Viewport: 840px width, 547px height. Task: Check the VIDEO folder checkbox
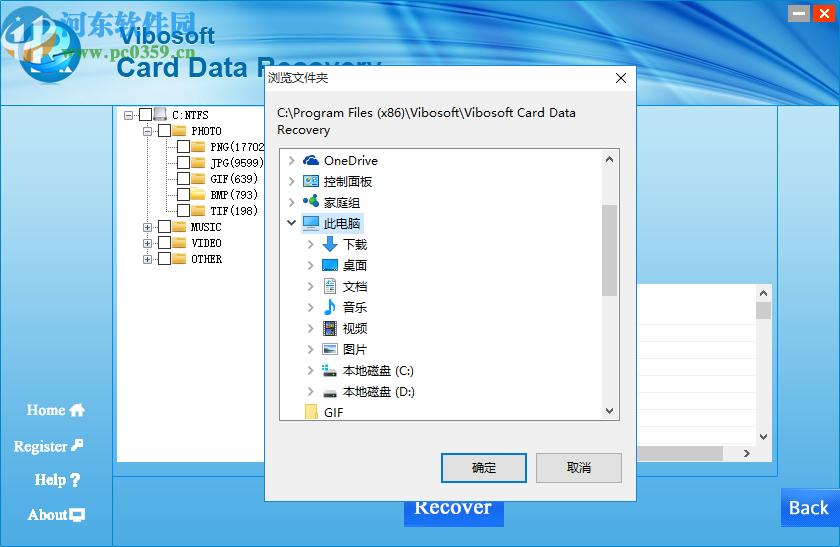(x=164, y=243)
